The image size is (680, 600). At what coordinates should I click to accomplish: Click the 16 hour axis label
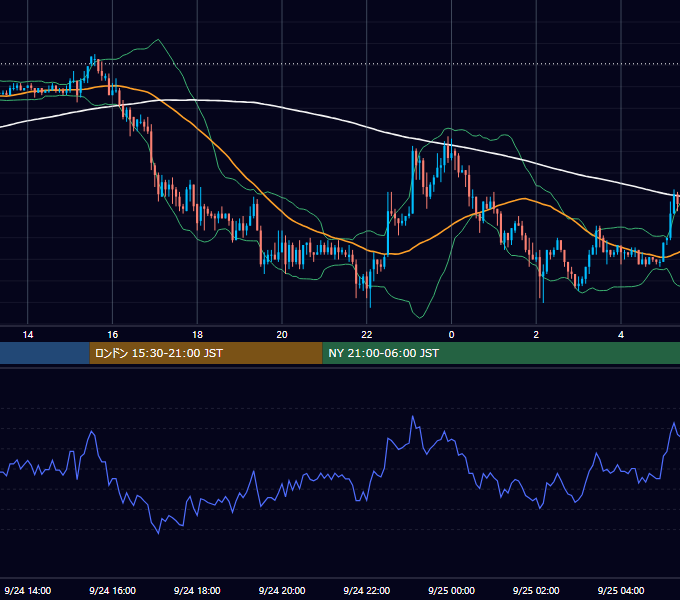112,335
